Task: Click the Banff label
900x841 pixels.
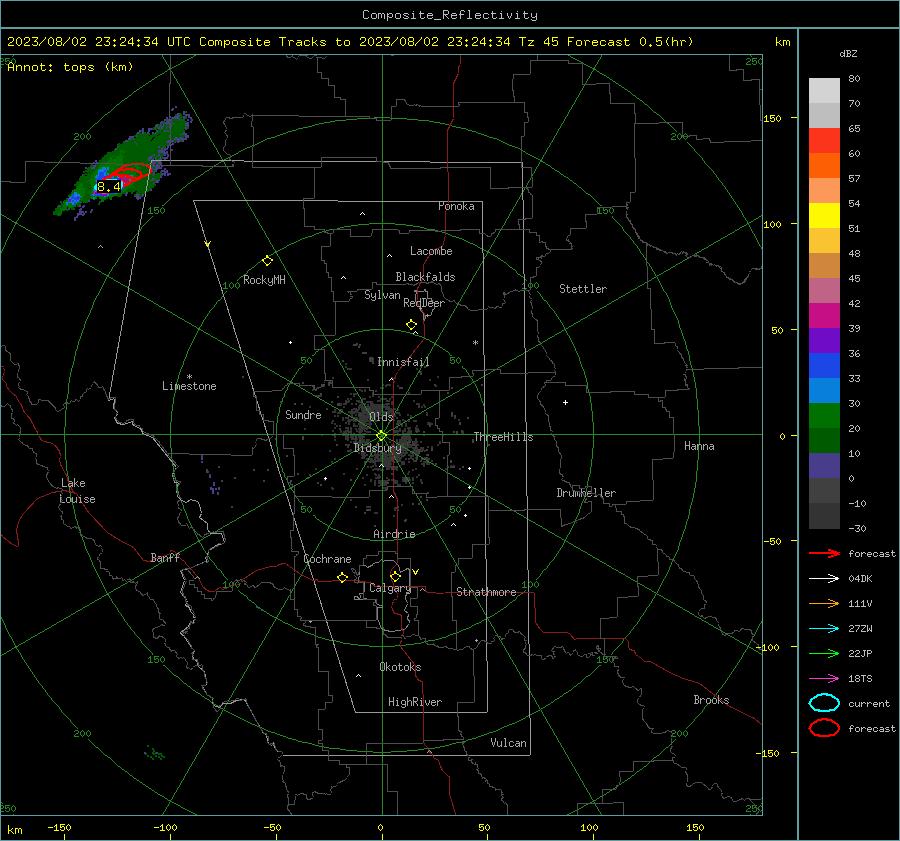Action: (165, 557)
